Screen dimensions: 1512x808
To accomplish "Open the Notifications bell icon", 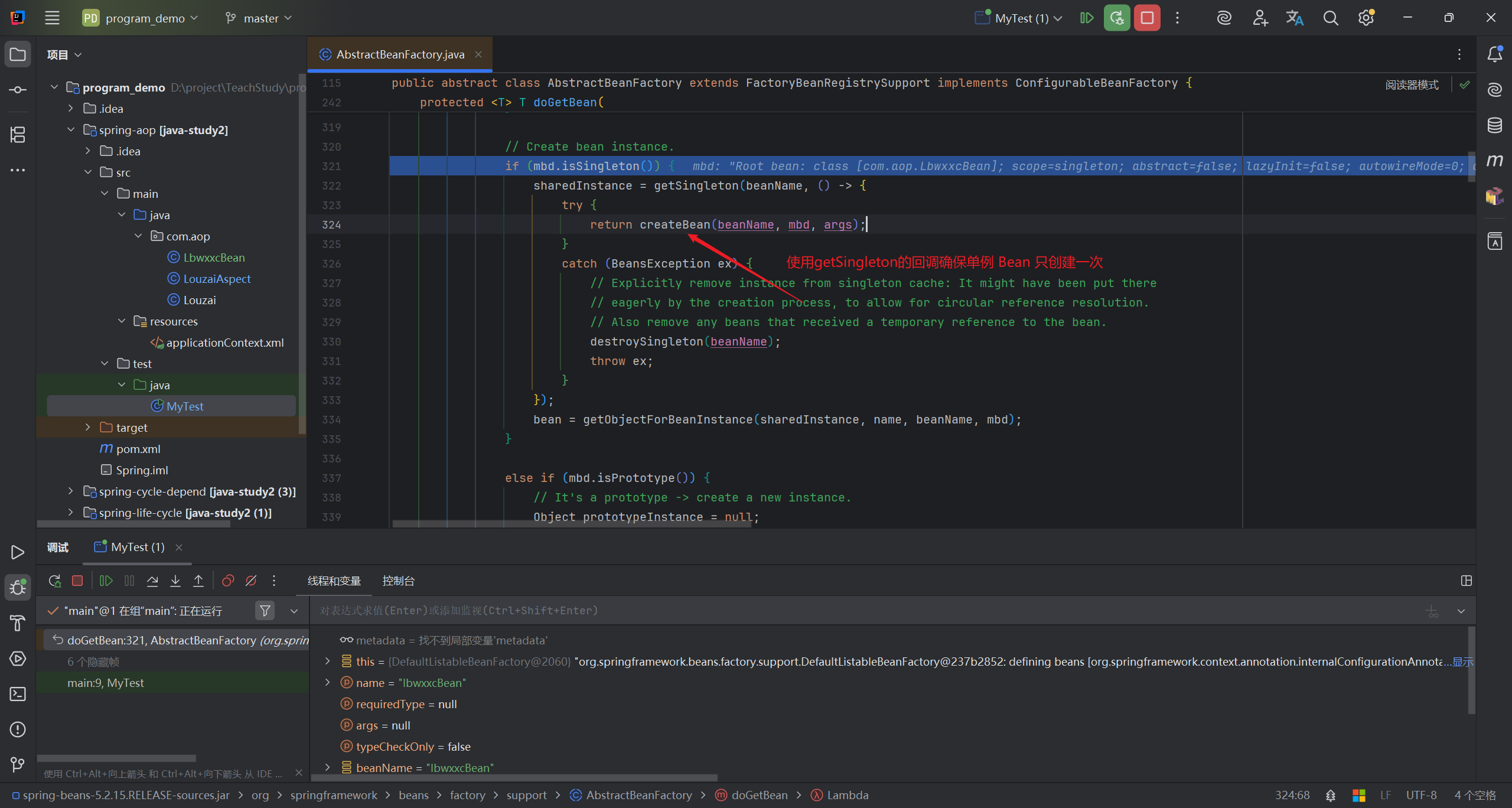I will pyautogui.click(x=1495, y=54).
